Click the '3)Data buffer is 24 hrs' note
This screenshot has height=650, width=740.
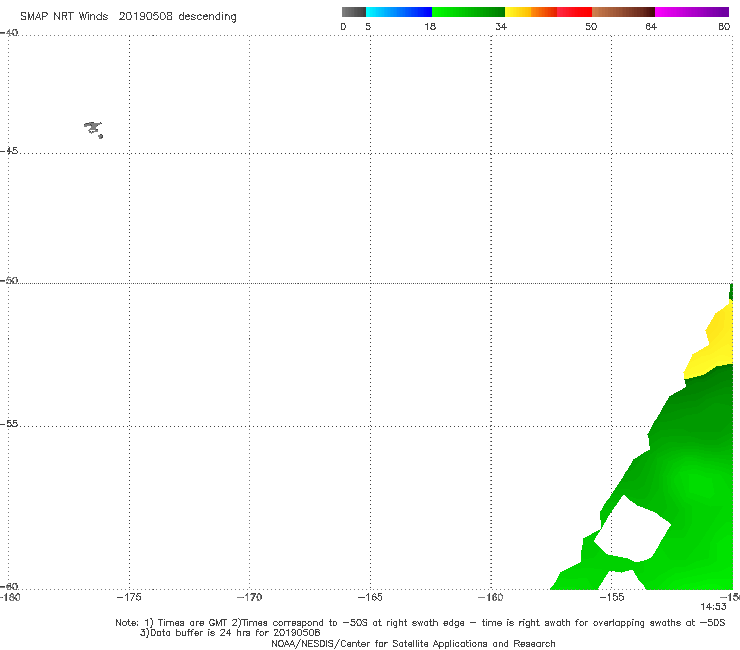tap(230, 633)
